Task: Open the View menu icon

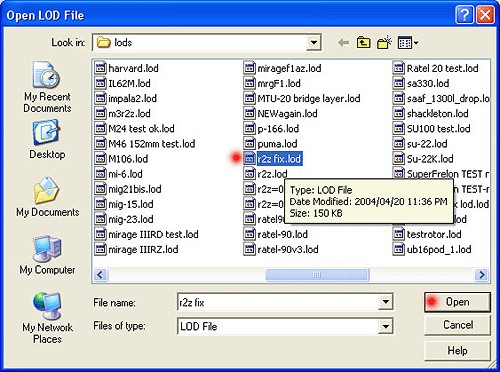Action: 408,43
